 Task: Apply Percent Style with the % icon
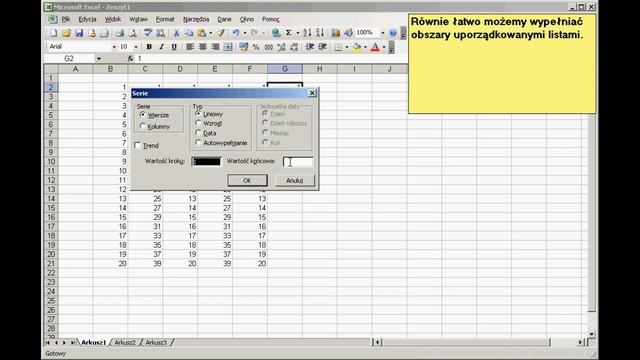256,47
